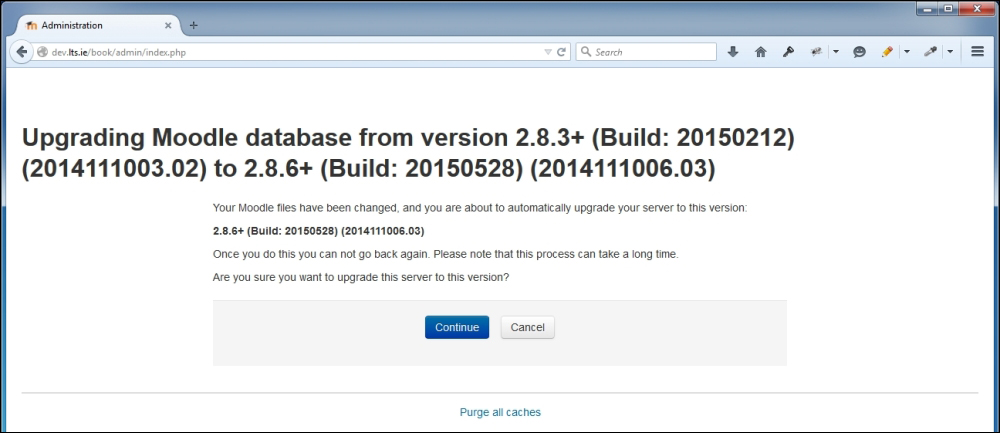Click the eyedropper color picker icon
The height and width of the screenshot is (433, 1000).
pos(930,52)
